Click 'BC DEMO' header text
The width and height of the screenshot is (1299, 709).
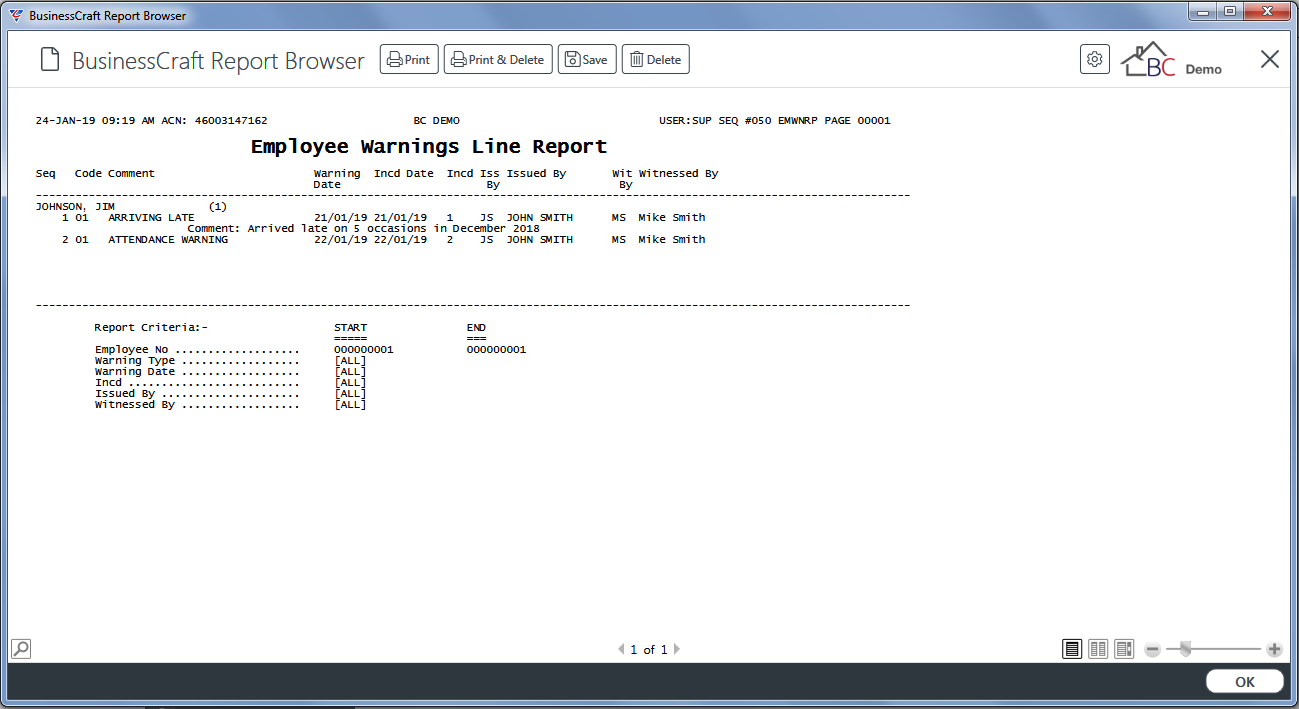pyautogui.click(x=437, y=120)
